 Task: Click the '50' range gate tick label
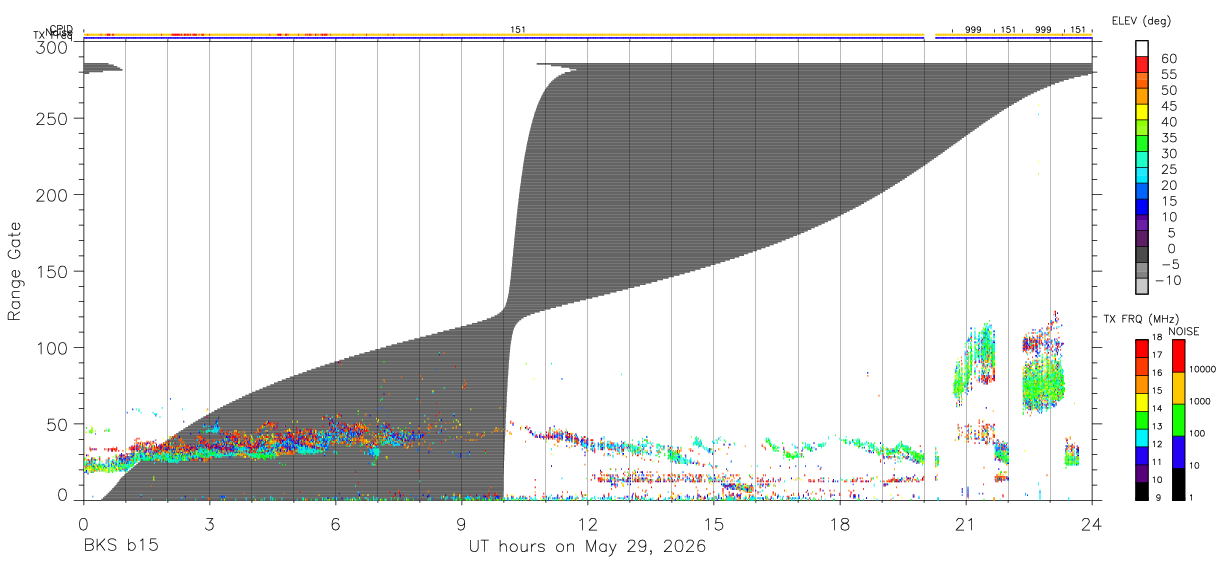point(57,424)
